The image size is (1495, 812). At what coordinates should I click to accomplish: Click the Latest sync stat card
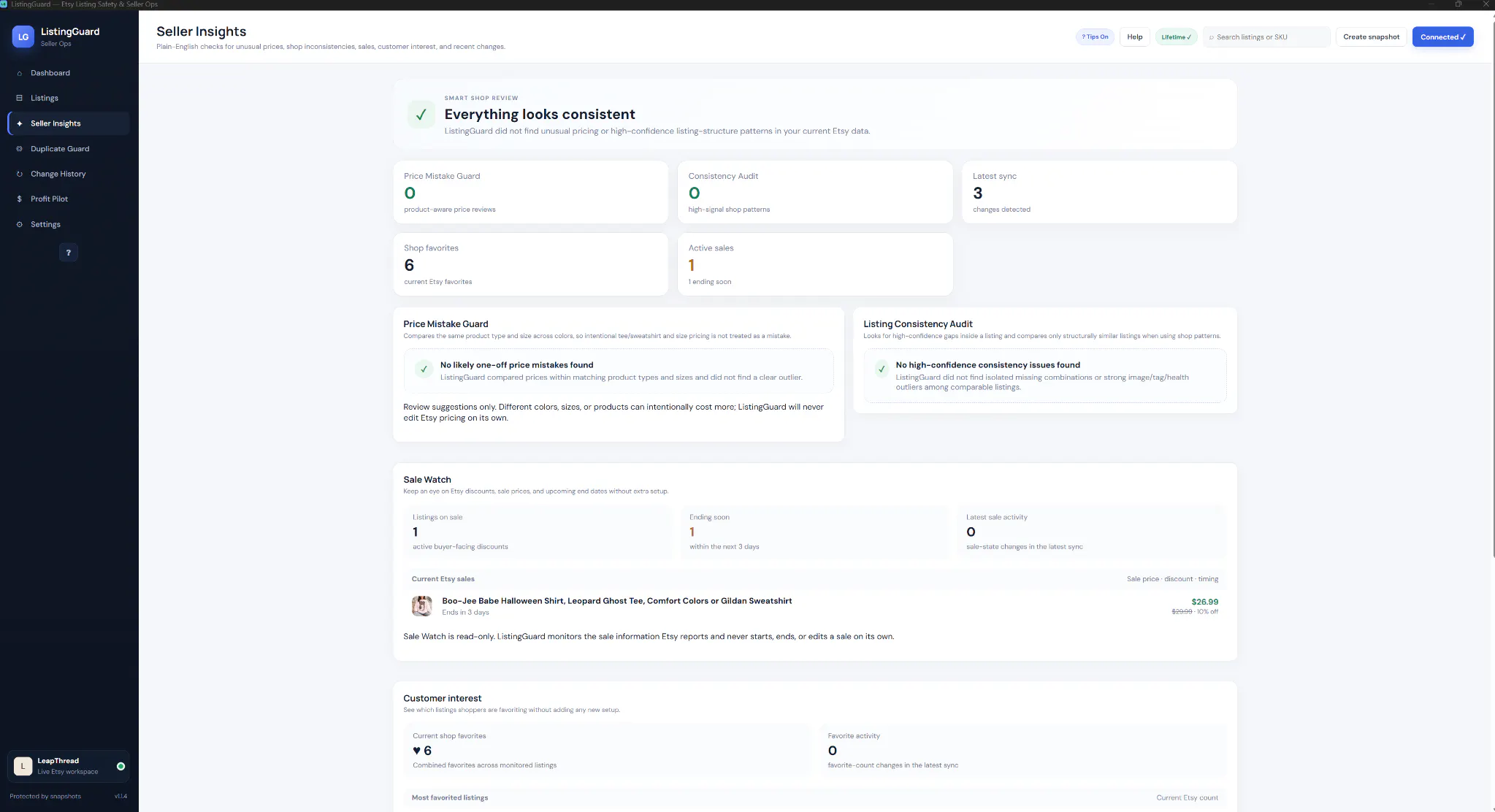coord(1099,192)
